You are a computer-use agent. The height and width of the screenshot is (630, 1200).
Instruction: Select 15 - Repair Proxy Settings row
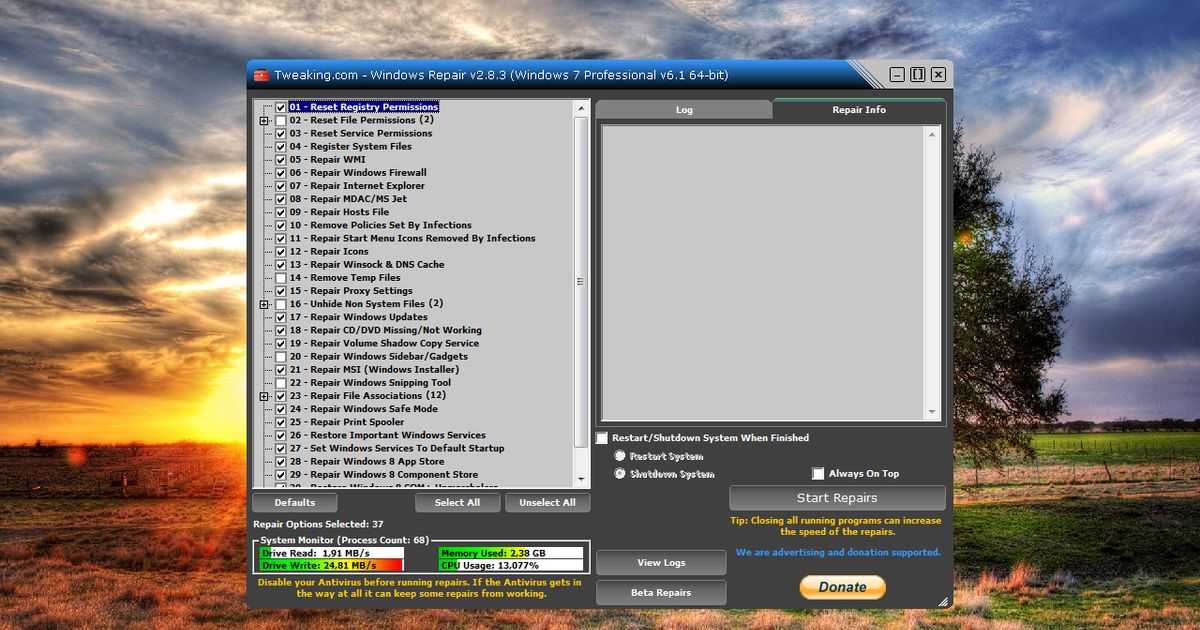(351, 291)
